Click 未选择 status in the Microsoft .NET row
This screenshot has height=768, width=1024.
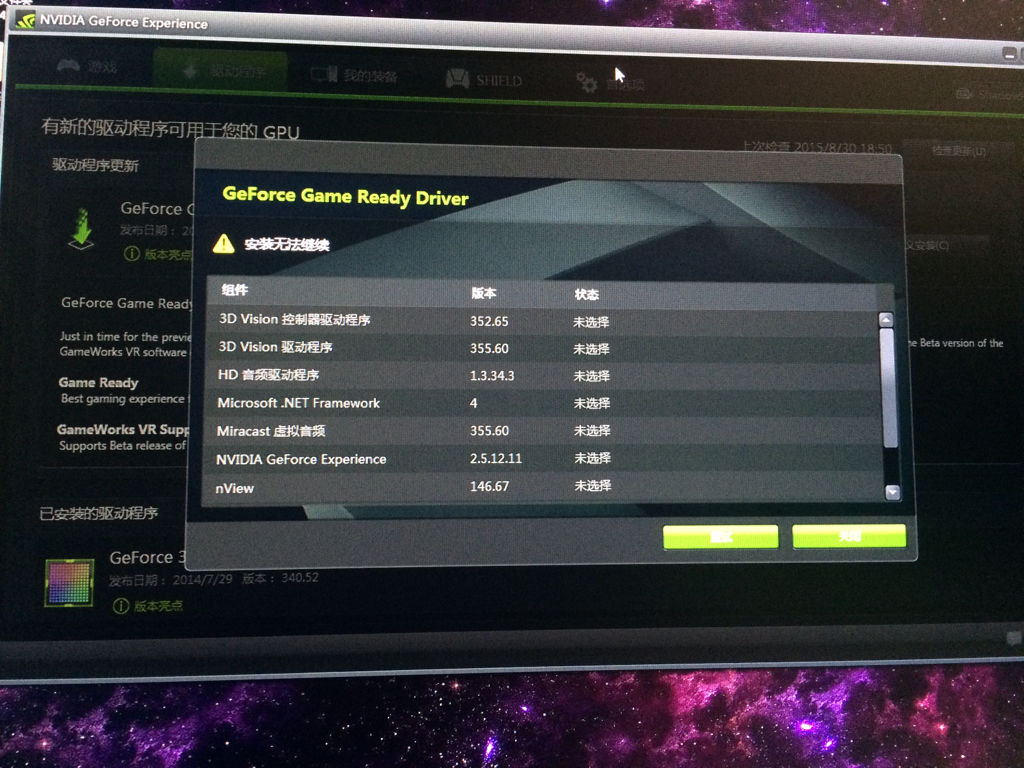tap(592, 403)
